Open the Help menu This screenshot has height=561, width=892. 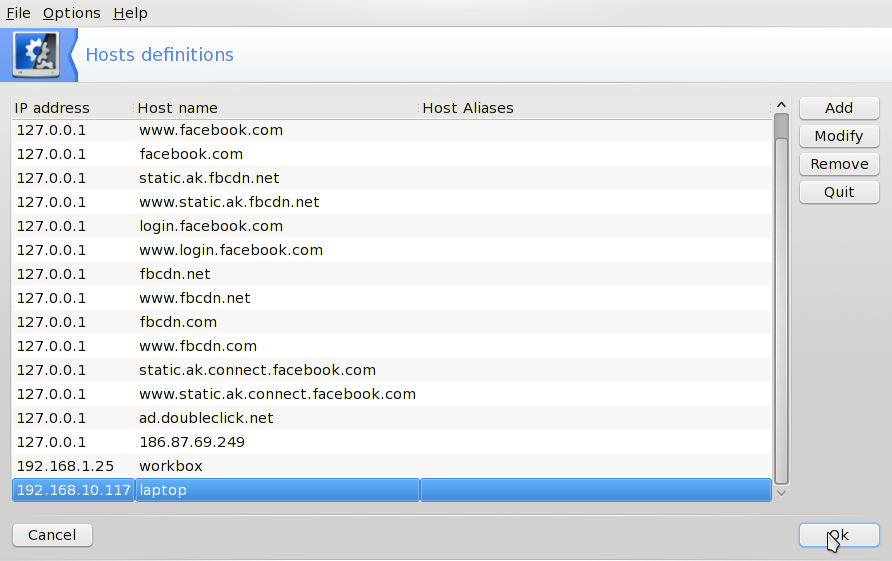(130, 13)
